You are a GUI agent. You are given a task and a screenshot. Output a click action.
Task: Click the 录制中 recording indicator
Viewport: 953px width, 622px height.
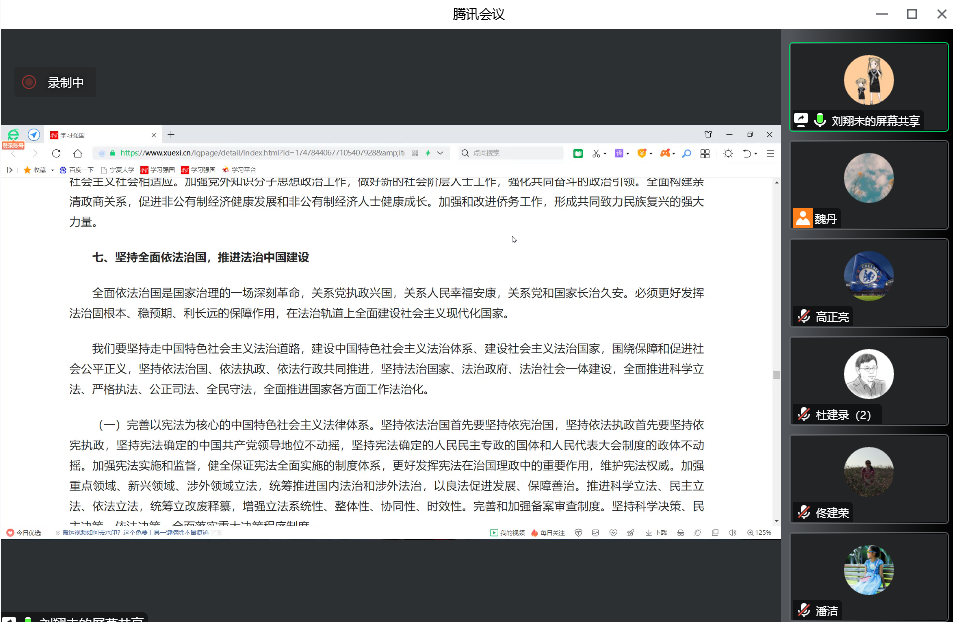tap(55, 82)
